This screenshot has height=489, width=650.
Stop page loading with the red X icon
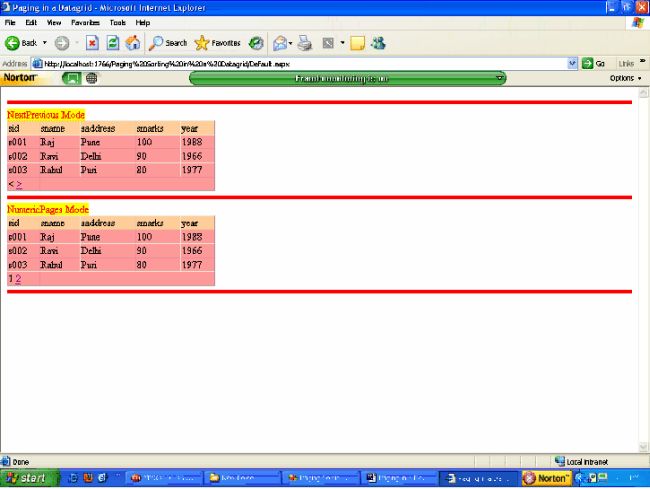[x=92, y=43]
